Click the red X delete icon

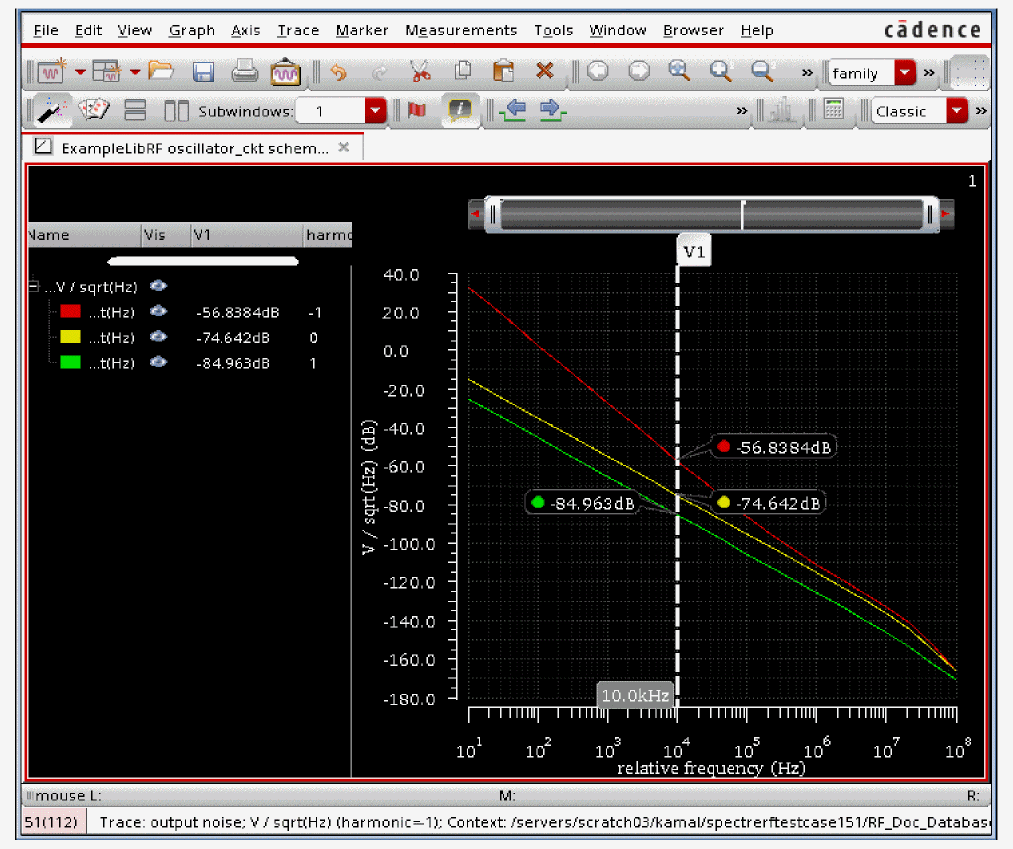pos(544,72)
